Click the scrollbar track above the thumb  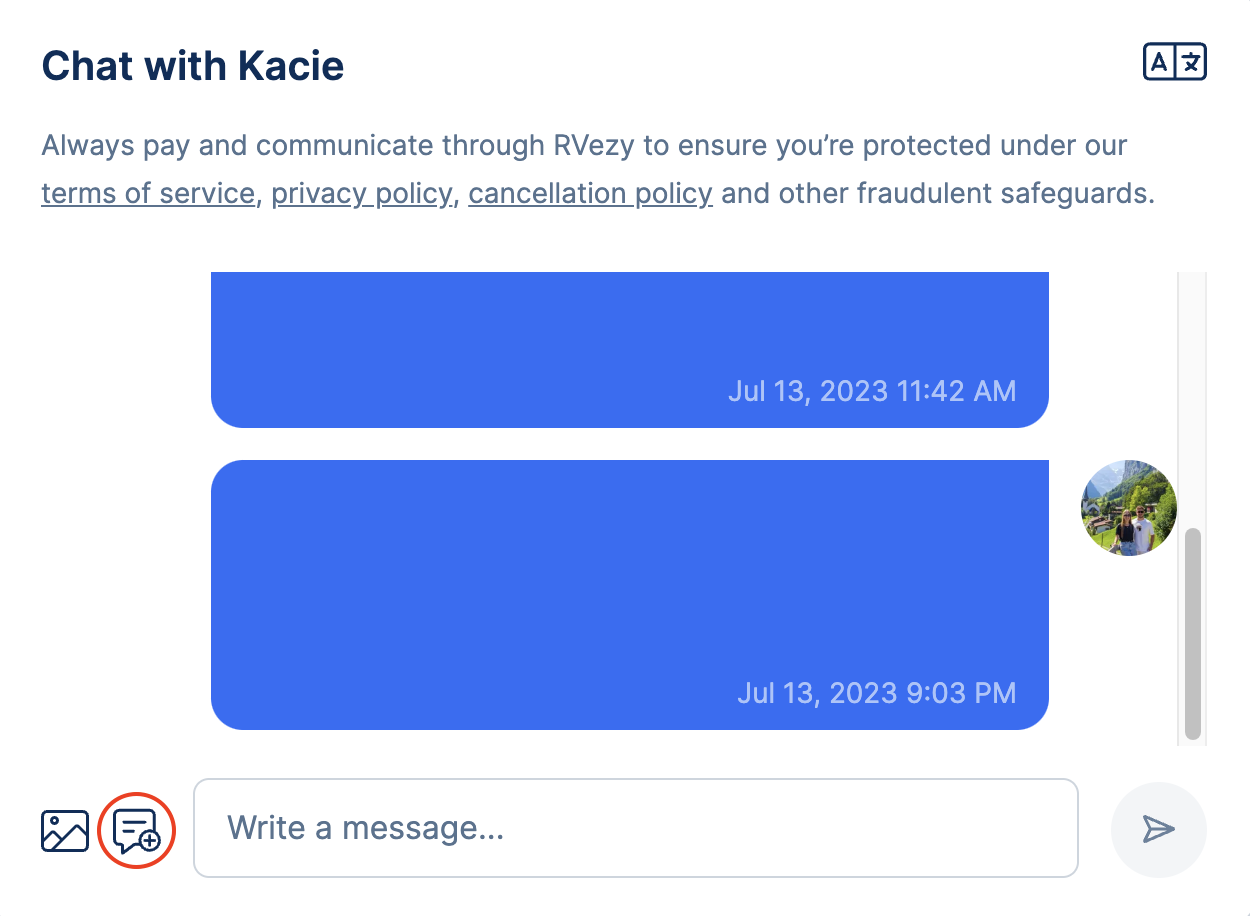(1192, 400)
